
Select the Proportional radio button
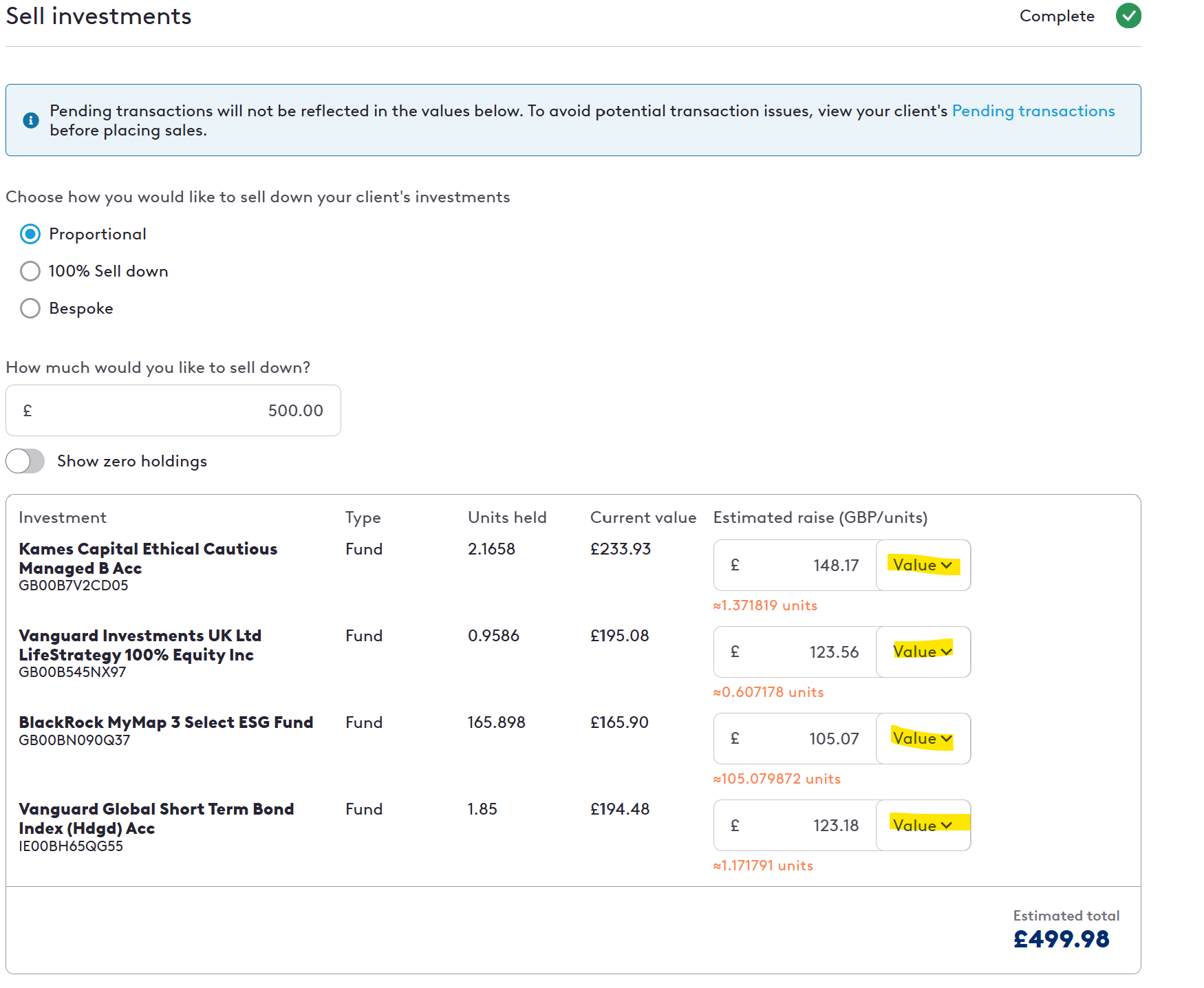30,234
